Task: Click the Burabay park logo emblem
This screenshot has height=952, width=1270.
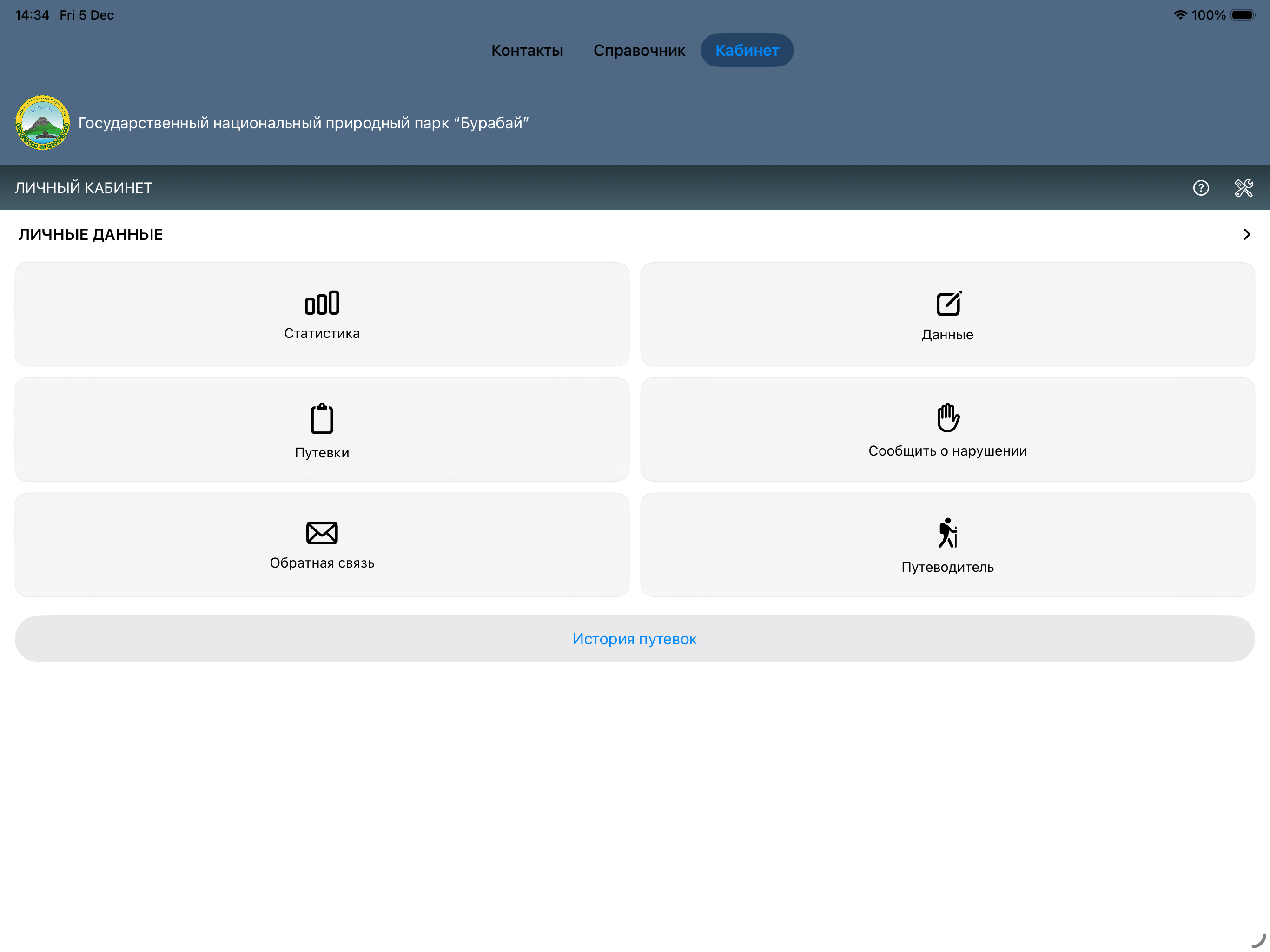Action: coord(42,123)
